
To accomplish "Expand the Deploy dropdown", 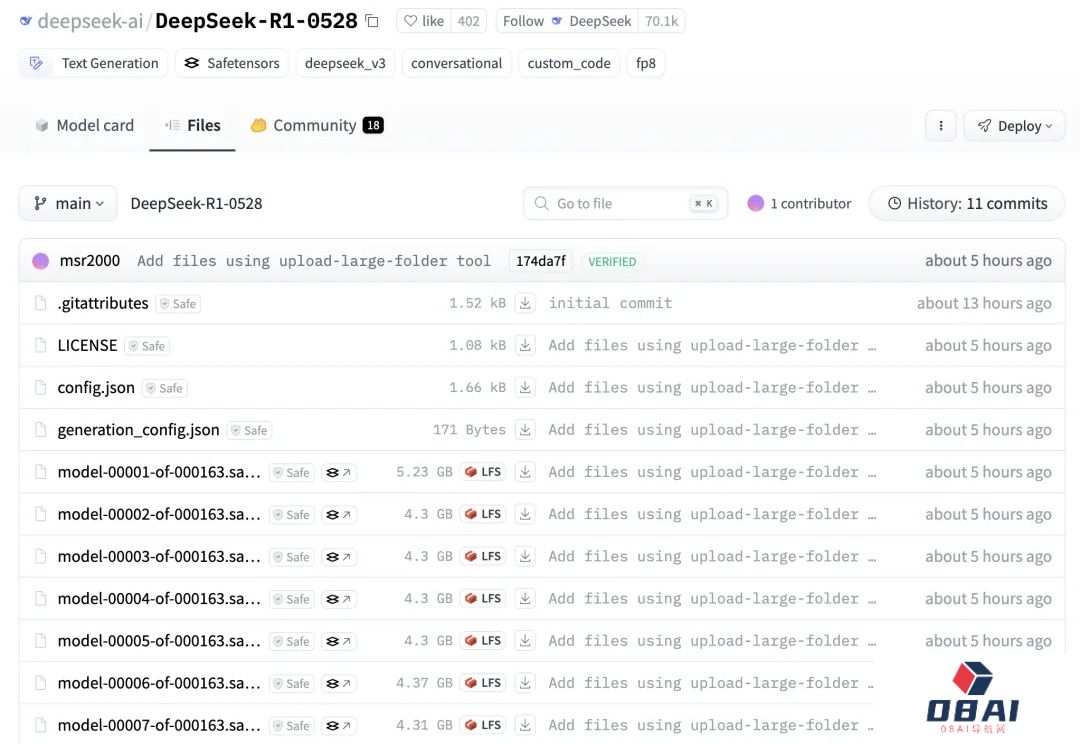I will 1015,126.
